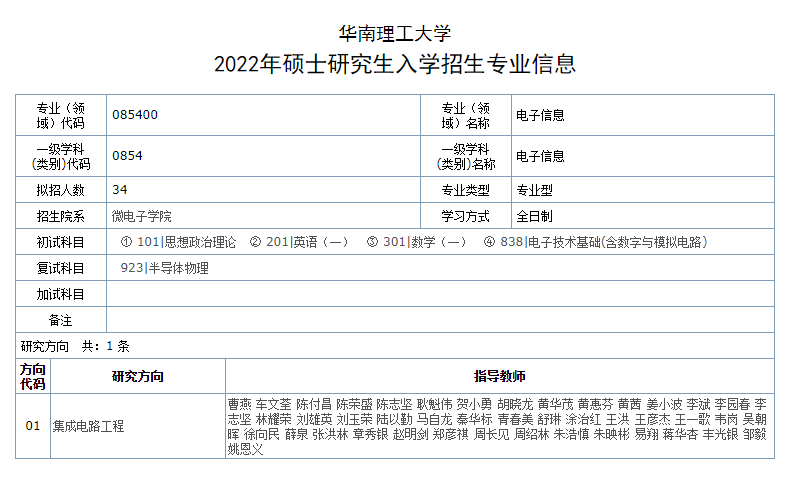Viewport: 792px width, 482px height.
Task: Click advisor name 陆以勤
Action: pos(394,419)
